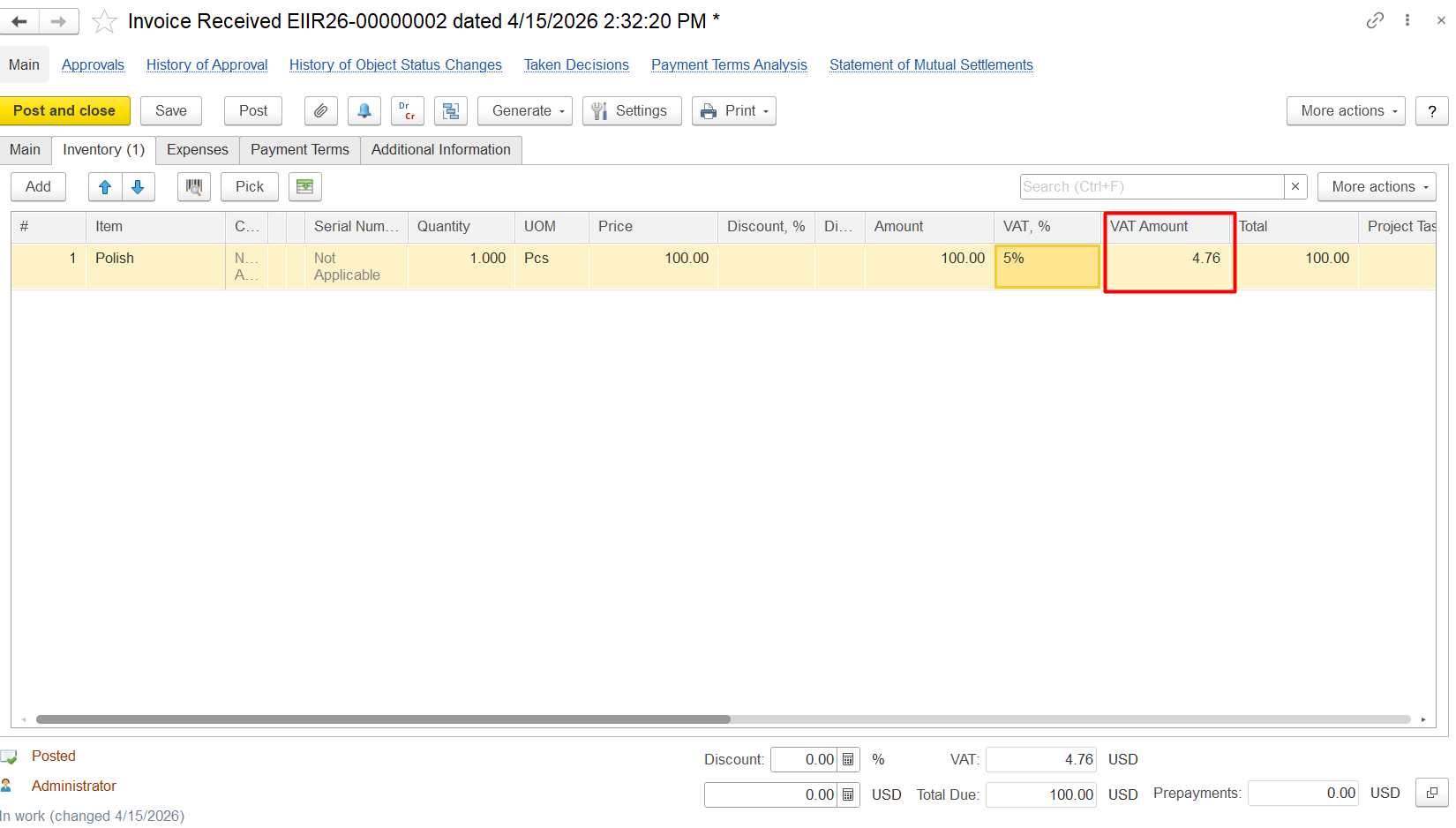Open the Dr/Cr accounting entries icon

point(407,111)
